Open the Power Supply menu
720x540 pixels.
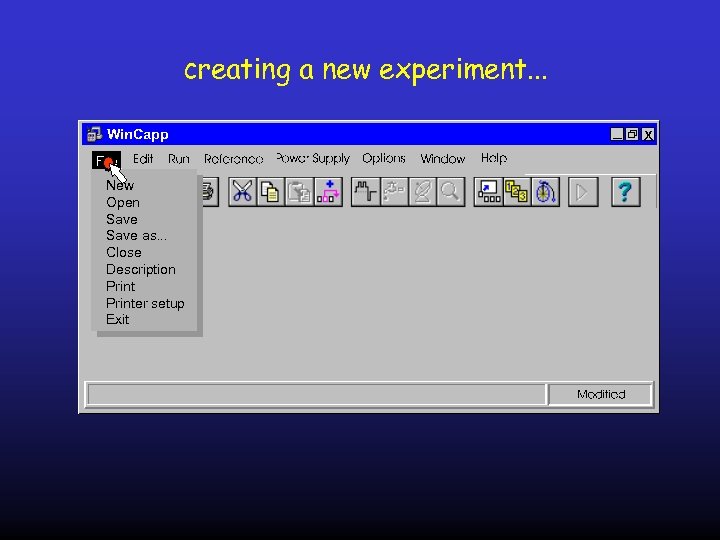pyautogui.click(x=313, y=159)
